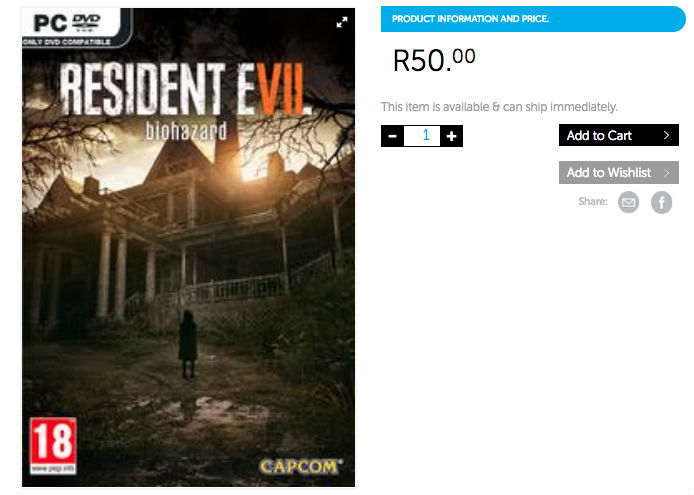Click the item availability shipping message

click(x=499, y=107)
